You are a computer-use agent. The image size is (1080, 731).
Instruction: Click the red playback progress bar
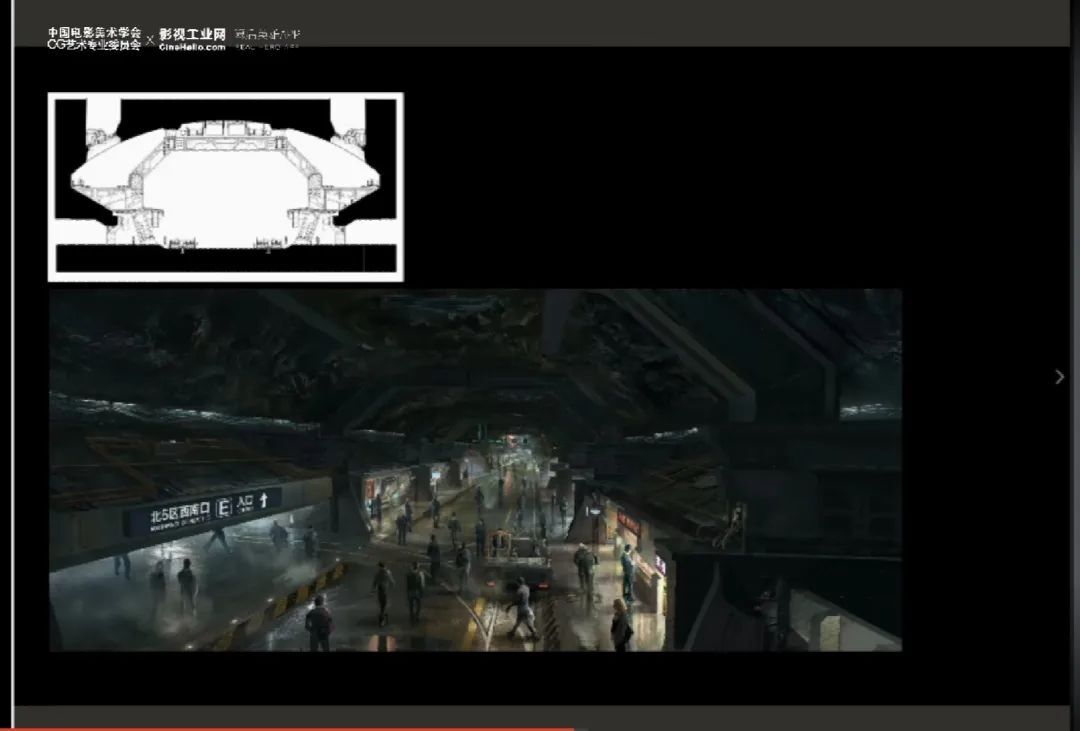pyautogui.click(x=287, y=728)
